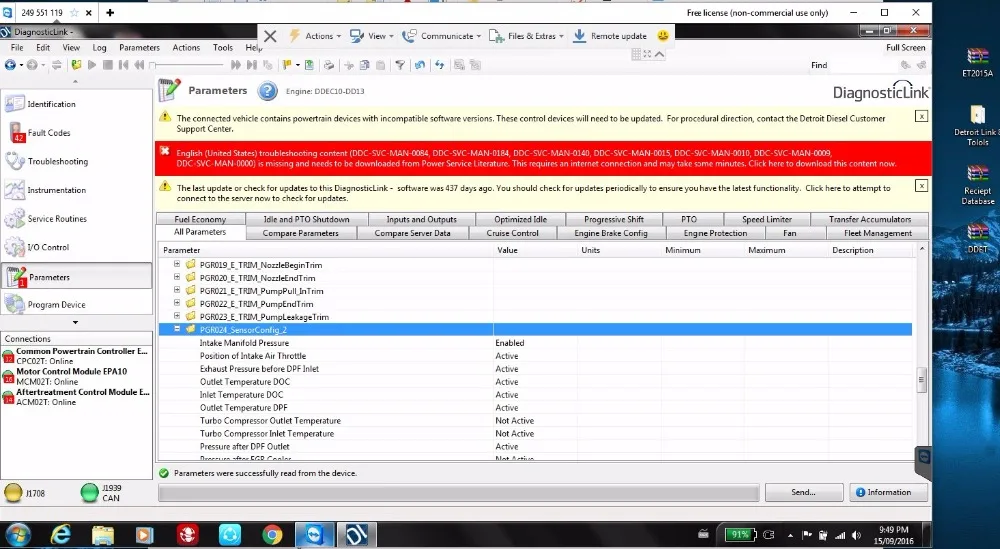The height and width of the screenshot is (549, 1000).
Task: Expand the PGR023_E_TRIM_PumpLeakageTrim folder
Action: pyautogui.click(x=177, y=316)
